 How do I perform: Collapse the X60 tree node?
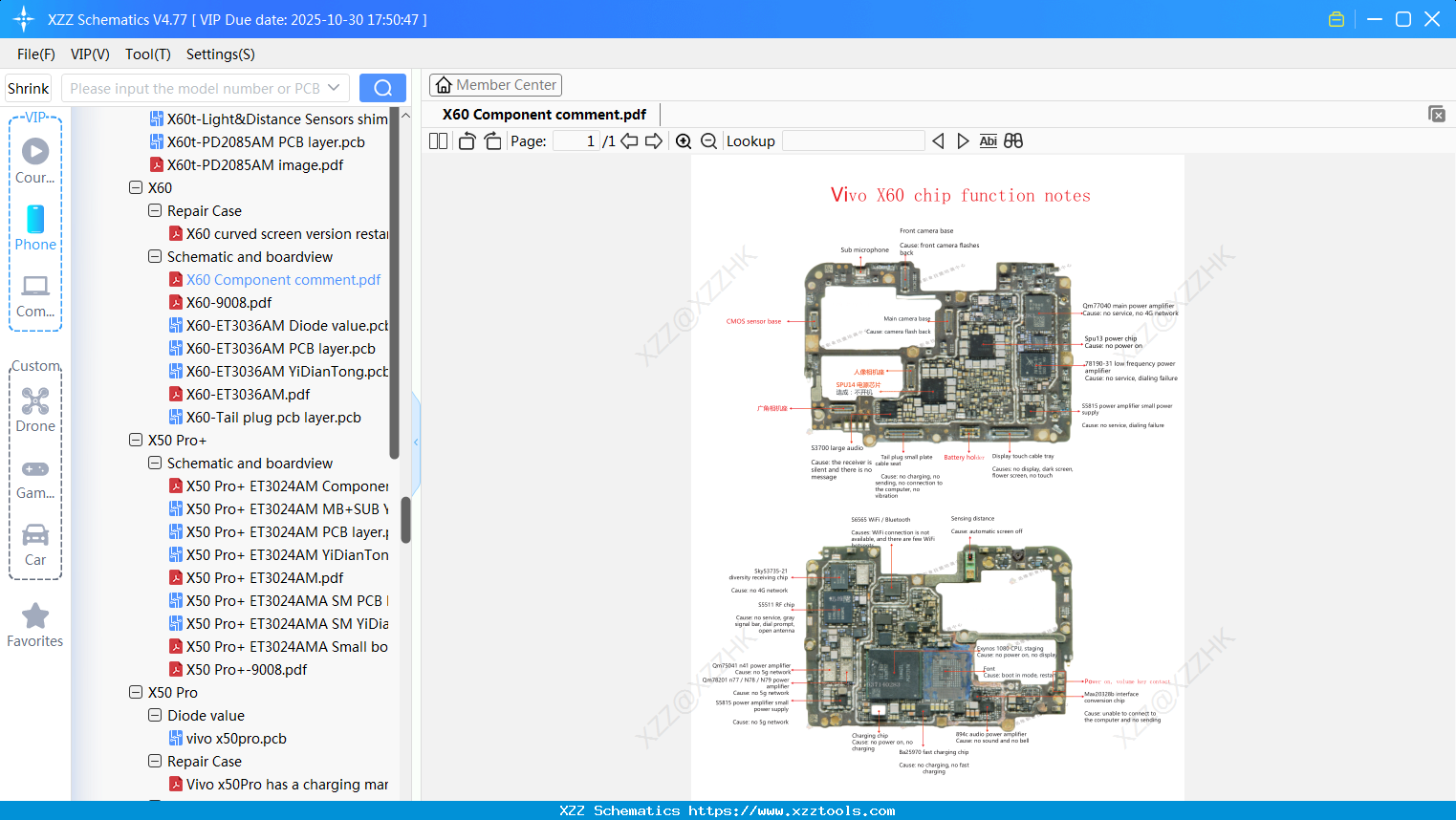point(136,187)
